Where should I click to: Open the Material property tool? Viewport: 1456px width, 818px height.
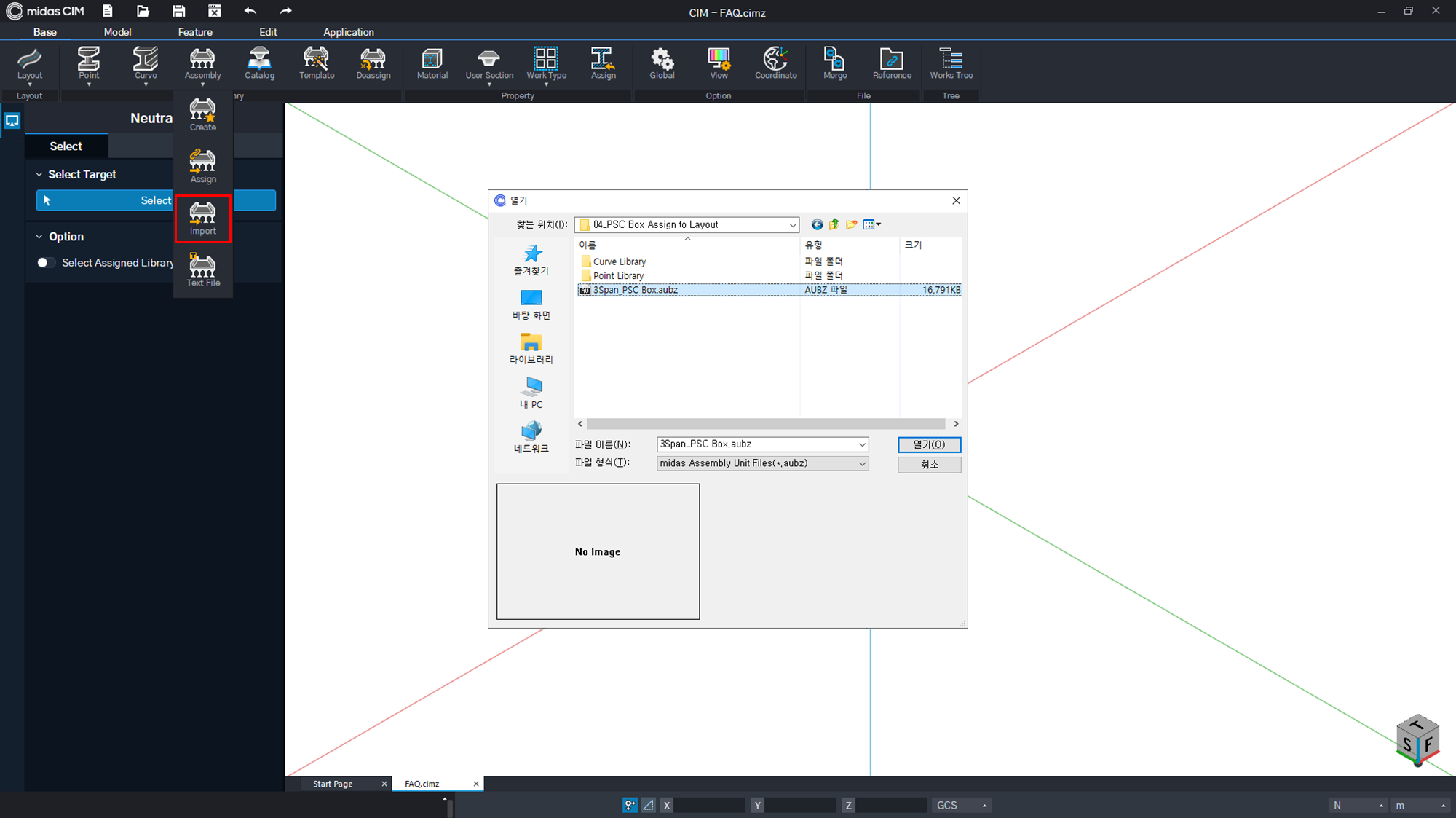[x=432, y=63]
